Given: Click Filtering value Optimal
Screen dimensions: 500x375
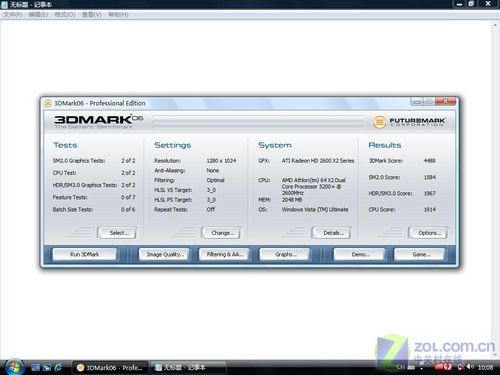Looking at the screenshot, I should coord(215,180).
